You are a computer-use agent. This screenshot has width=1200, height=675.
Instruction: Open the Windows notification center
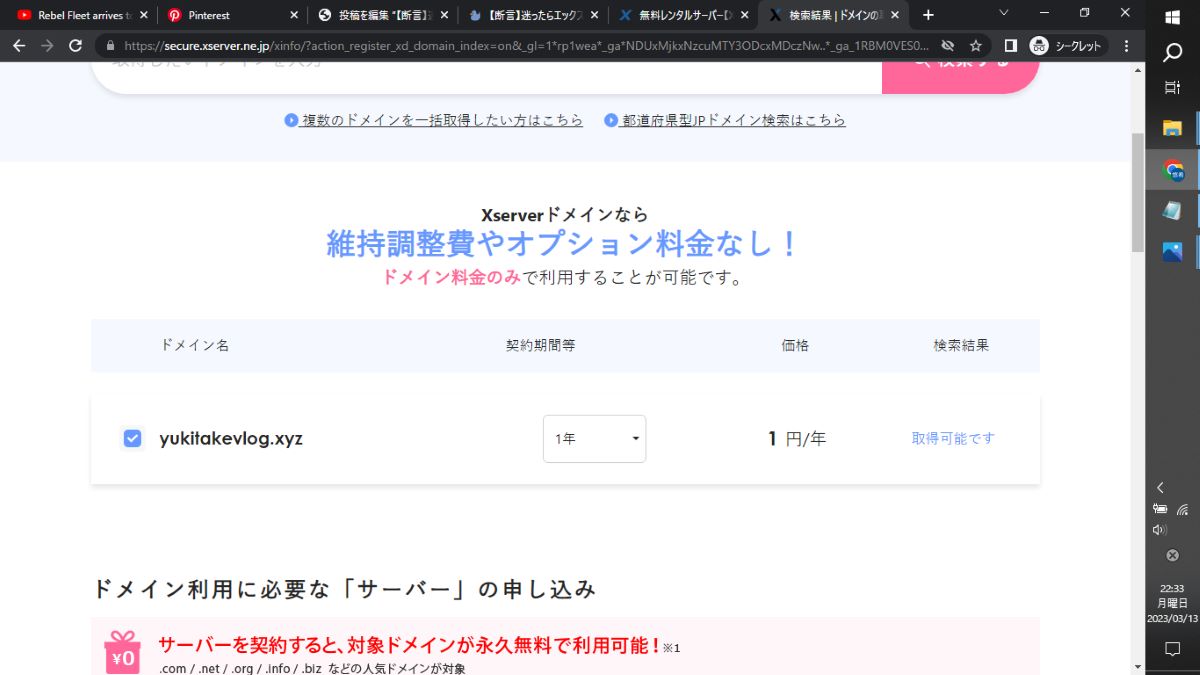[1173, 649]
